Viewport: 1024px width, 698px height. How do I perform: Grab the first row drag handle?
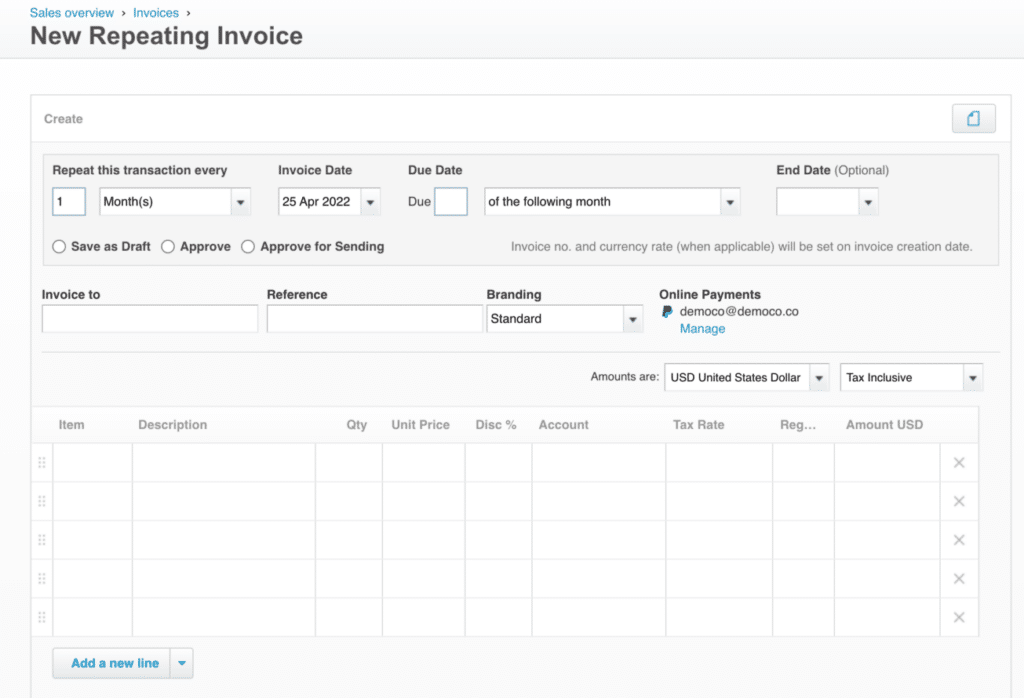(x=42, y=463)
